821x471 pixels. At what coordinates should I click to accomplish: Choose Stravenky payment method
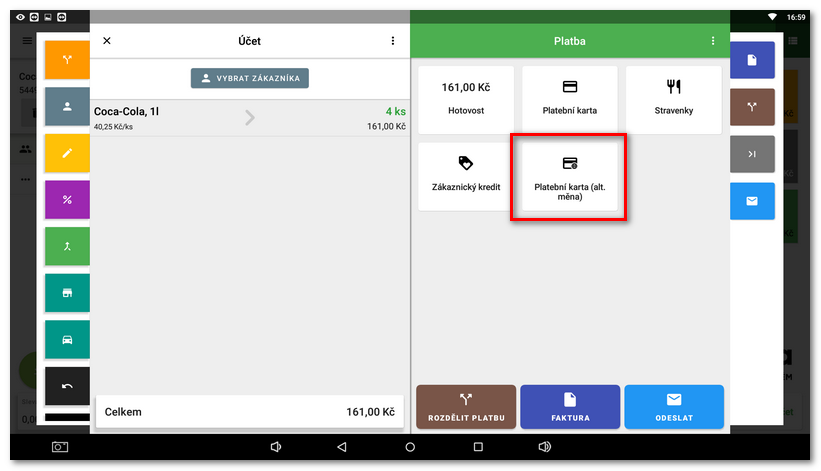point(674,99)
